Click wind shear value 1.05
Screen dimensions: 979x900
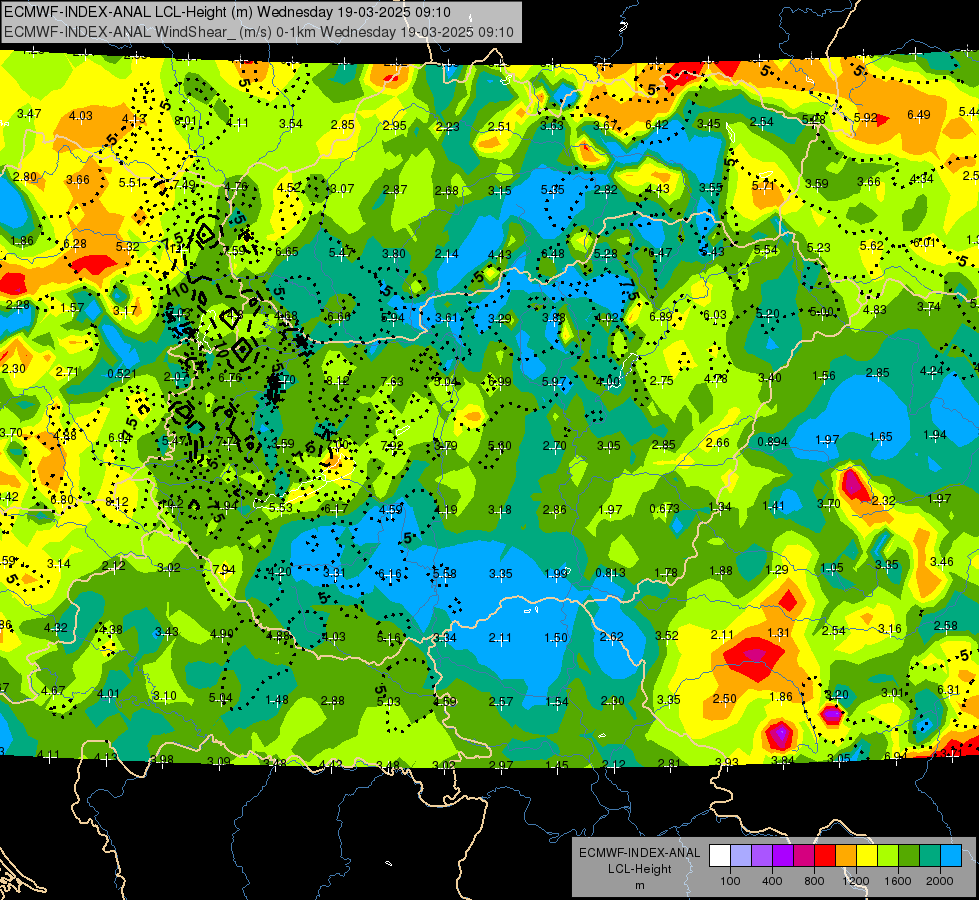[832, 568]
